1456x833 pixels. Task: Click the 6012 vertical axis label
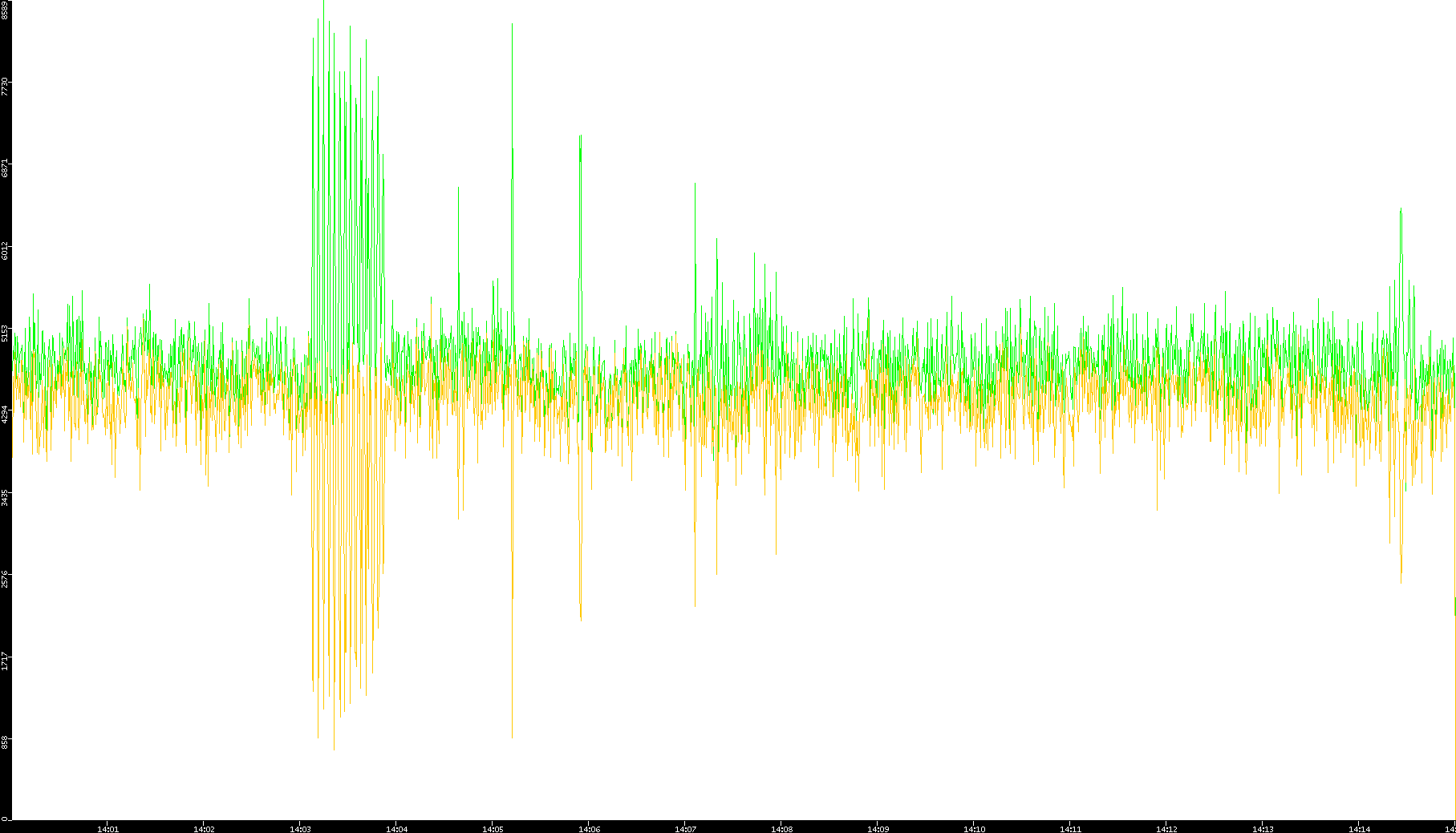5,250
